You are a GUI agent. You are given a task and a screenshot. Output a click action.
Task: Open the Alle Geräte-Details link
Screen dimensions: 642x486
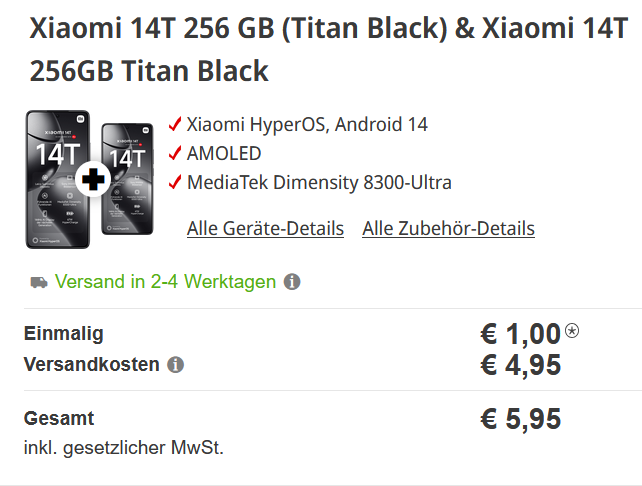(x=265, y=229)
